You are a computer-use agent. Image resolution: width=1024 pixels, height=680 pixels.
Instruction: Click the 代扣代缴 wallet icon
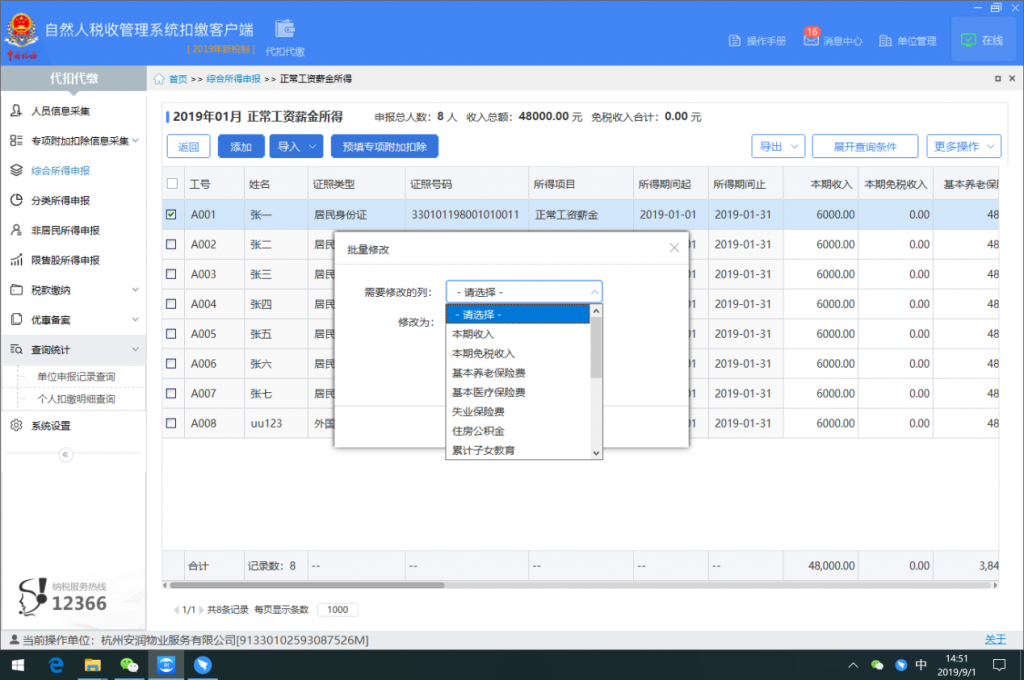pyautogui.click(x=284, y=28)
